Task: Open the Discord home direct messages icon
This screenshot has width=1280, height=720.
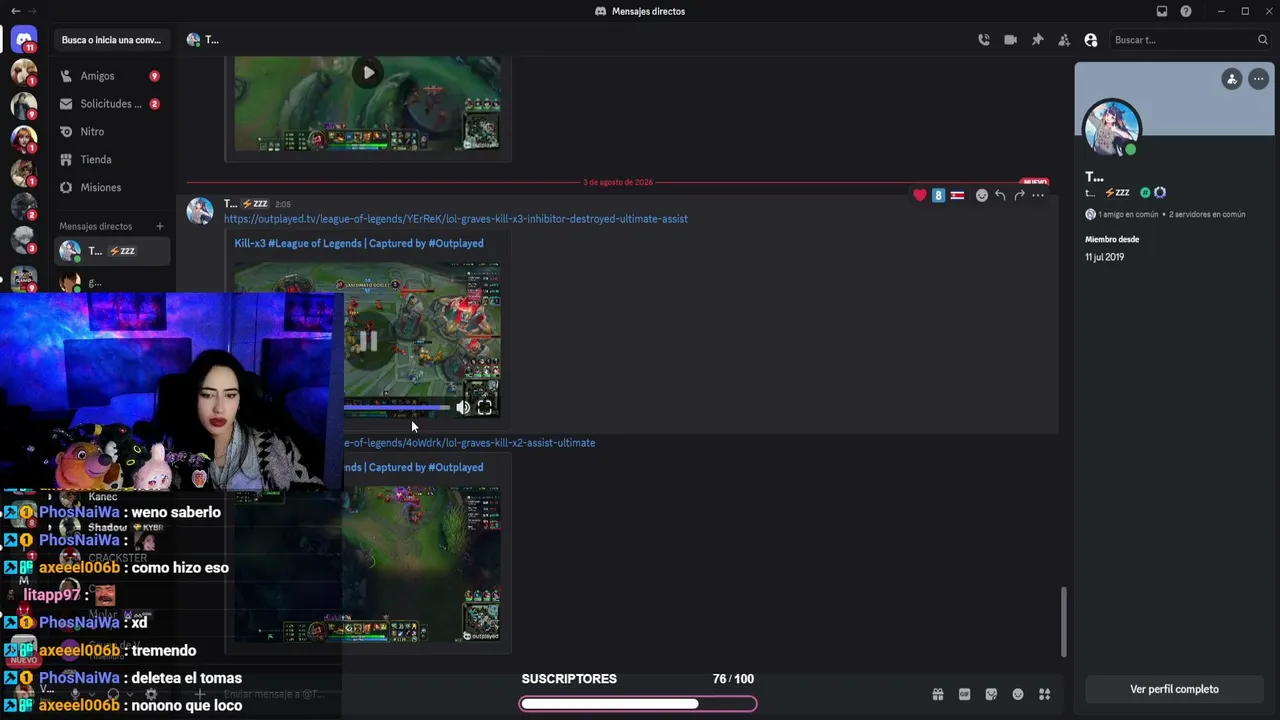Action: (24, 40)
